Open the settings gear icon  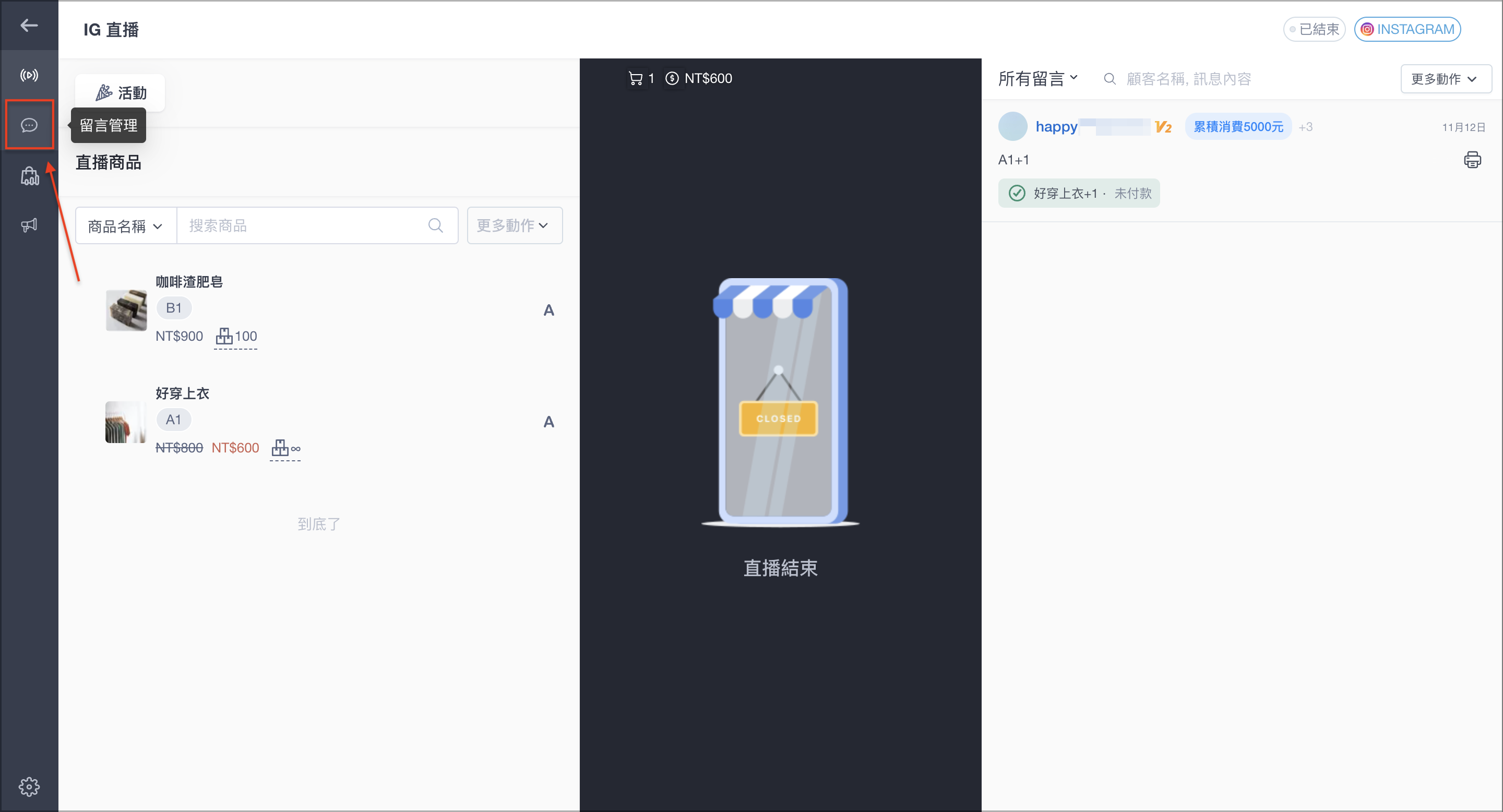coord(29,786)
